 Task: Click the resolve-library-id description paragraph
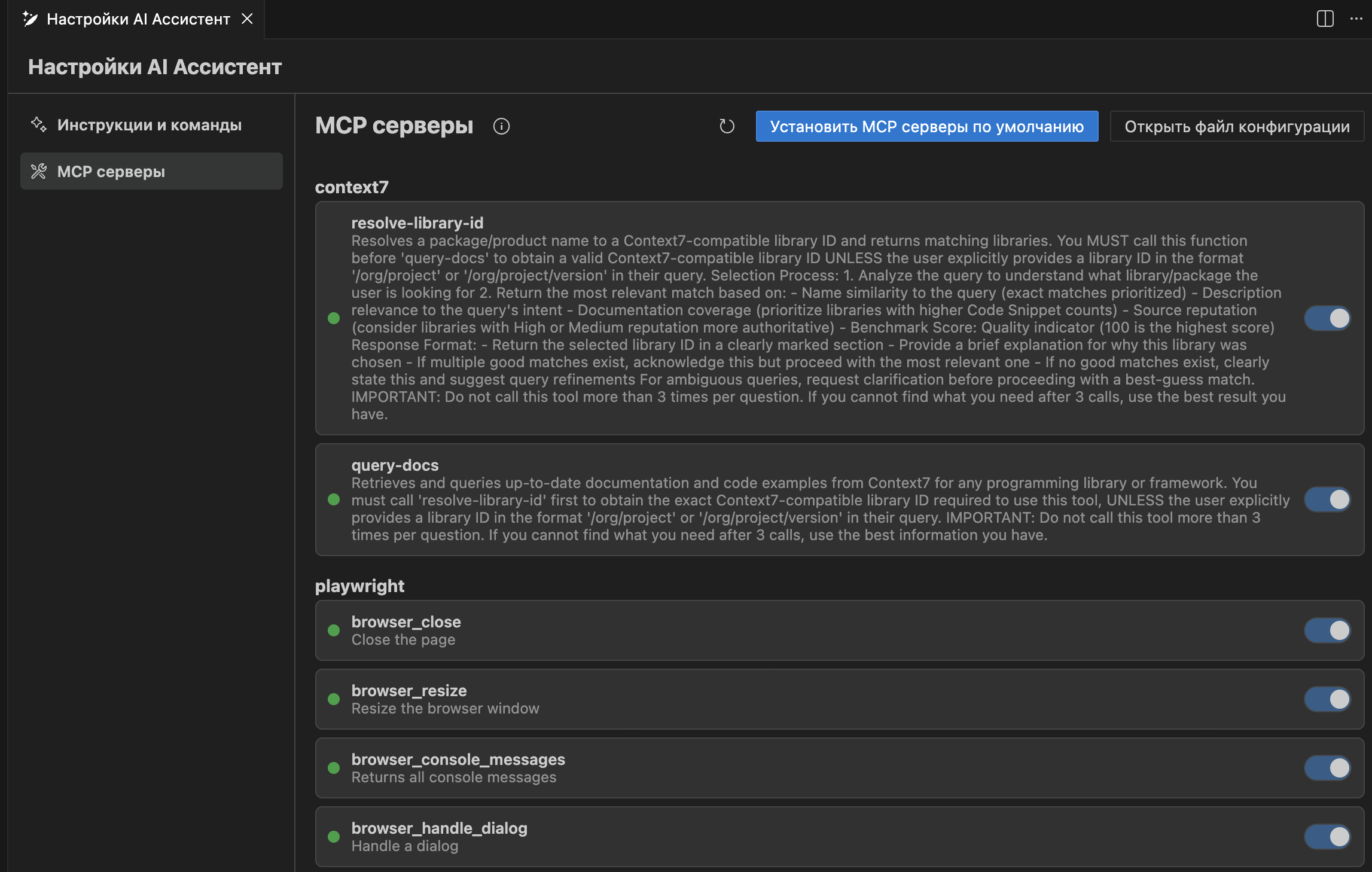(x=819, y=327)
